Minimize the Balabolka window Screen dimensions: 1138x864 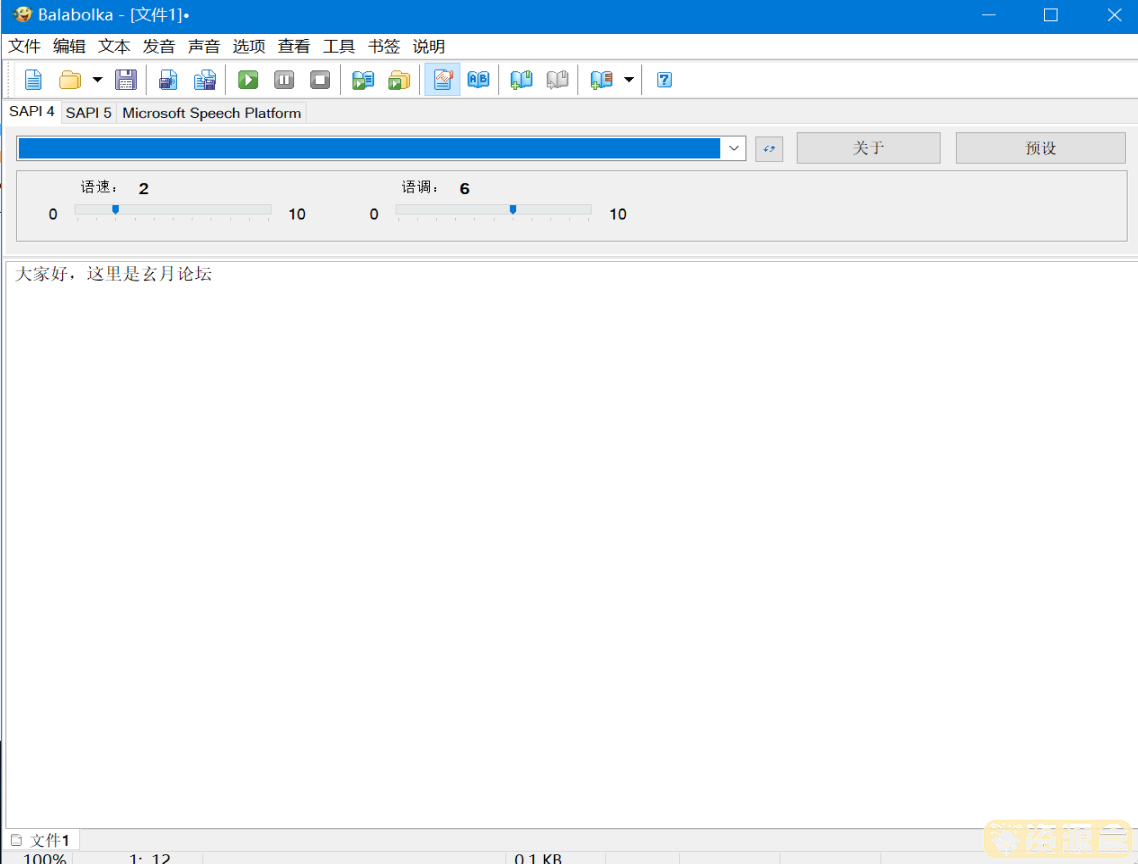point(988,15)
